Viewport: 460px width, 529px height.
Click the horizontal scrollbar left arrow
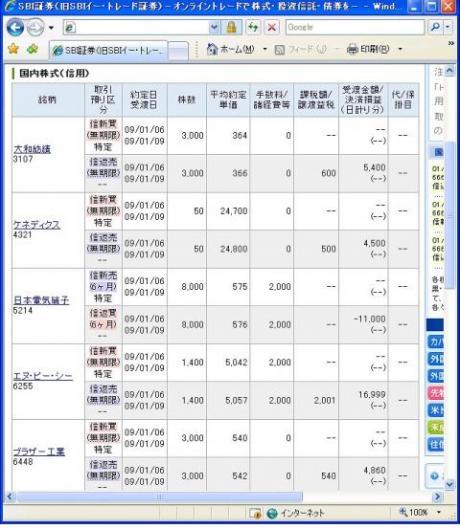9,497
